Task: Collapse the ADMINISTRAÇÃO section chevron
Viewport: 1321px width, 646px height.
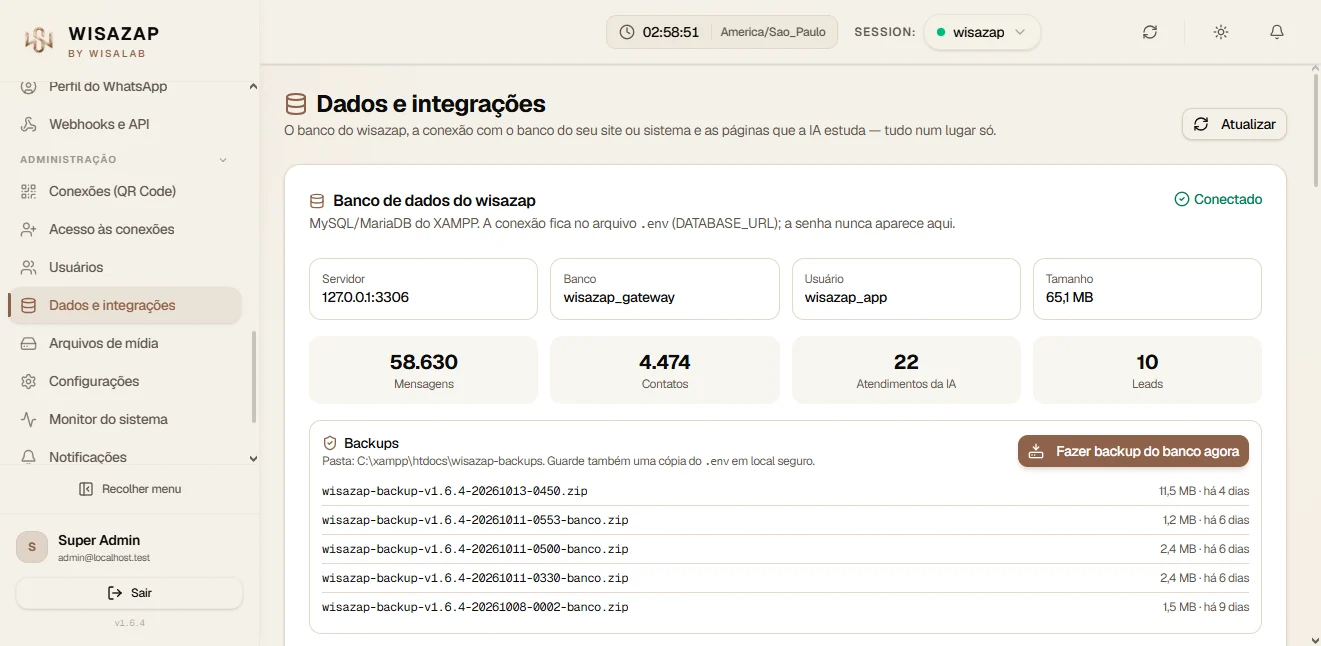Action: [x=223, y=160]
